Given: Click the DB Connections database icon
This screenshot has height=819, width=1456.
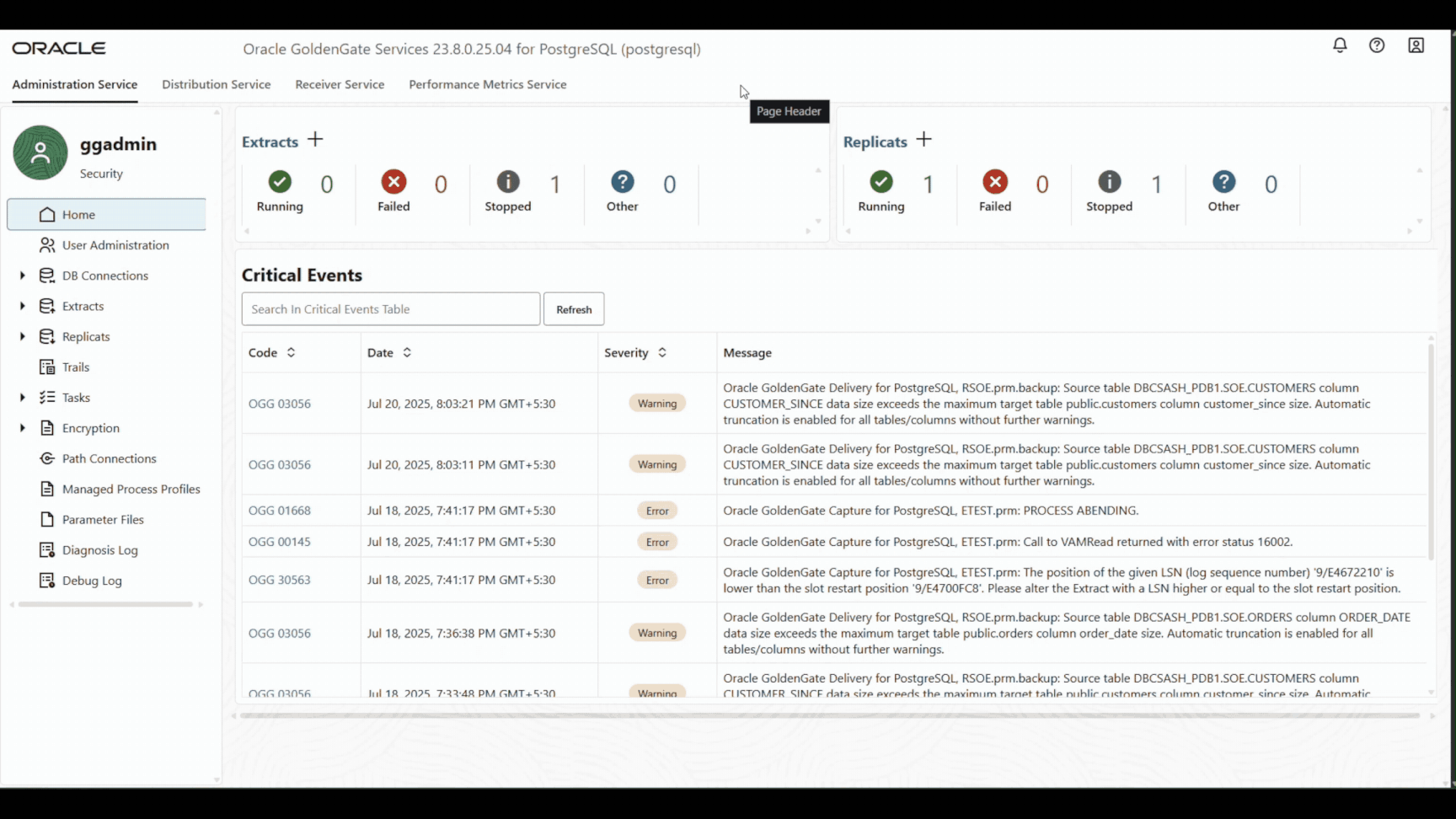Looking at the screenshot, I should (x=47, y=276).
